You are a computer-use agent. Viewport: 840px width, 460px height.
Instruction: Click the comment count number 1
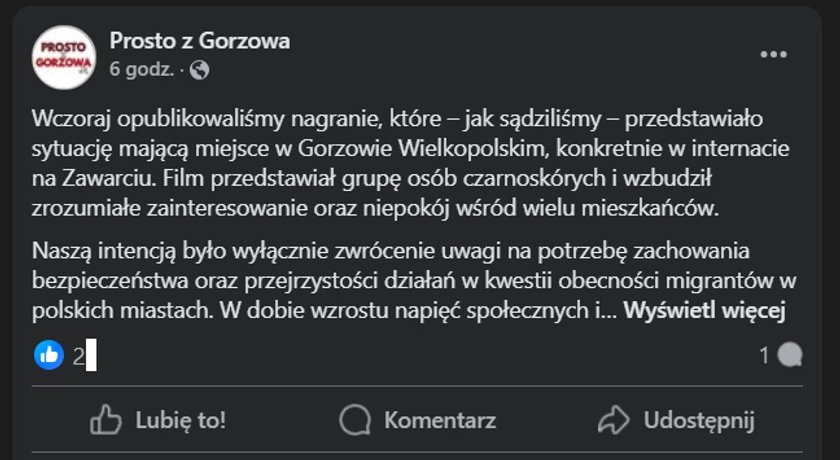pos(764,356)
